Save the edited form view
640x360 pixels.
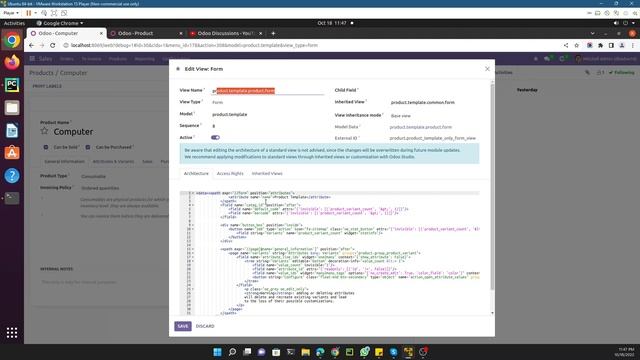point(182,326)
